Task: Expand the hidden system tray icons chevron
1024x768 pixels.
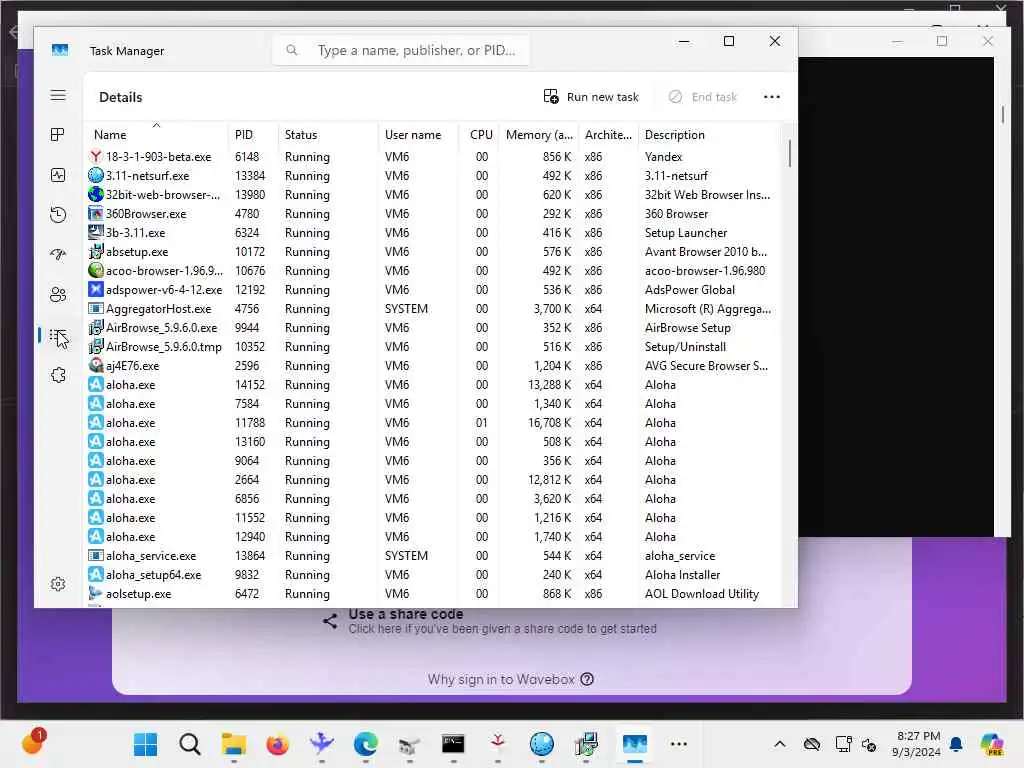Action: [780, 744]
